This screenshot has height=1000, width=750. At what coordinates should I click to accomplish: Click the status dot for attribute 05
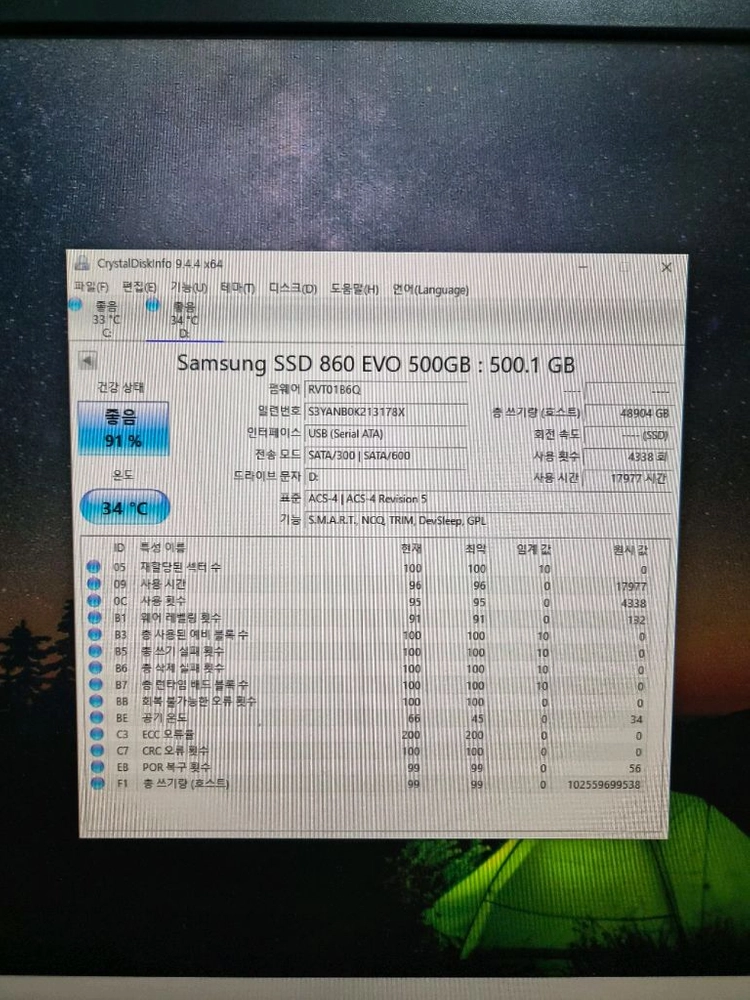click(94, 566)
